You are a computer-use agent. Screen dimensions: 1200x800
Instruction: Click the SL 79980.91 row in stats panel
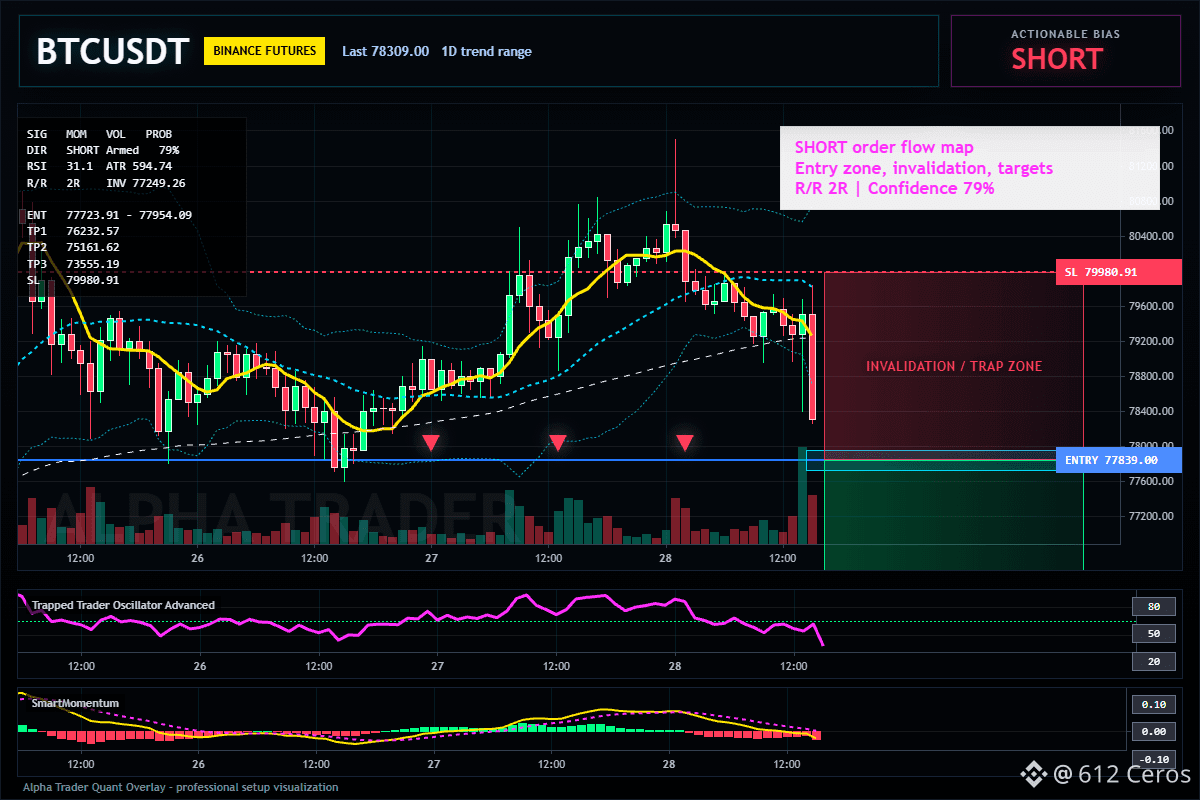pyautogui.click(x=73, y=280)
